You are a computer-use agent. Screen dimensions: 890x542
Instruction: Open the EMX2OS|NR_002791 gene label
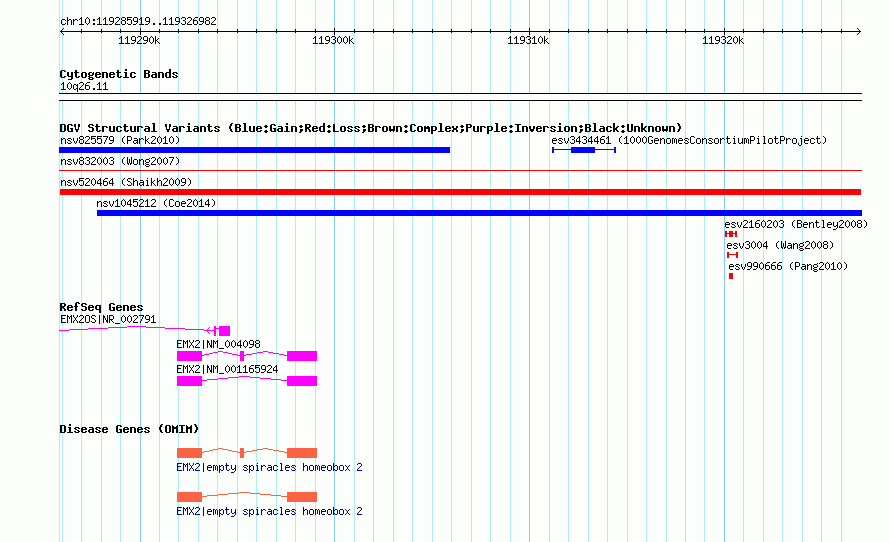pyautogui.click(x=108, y=320)
